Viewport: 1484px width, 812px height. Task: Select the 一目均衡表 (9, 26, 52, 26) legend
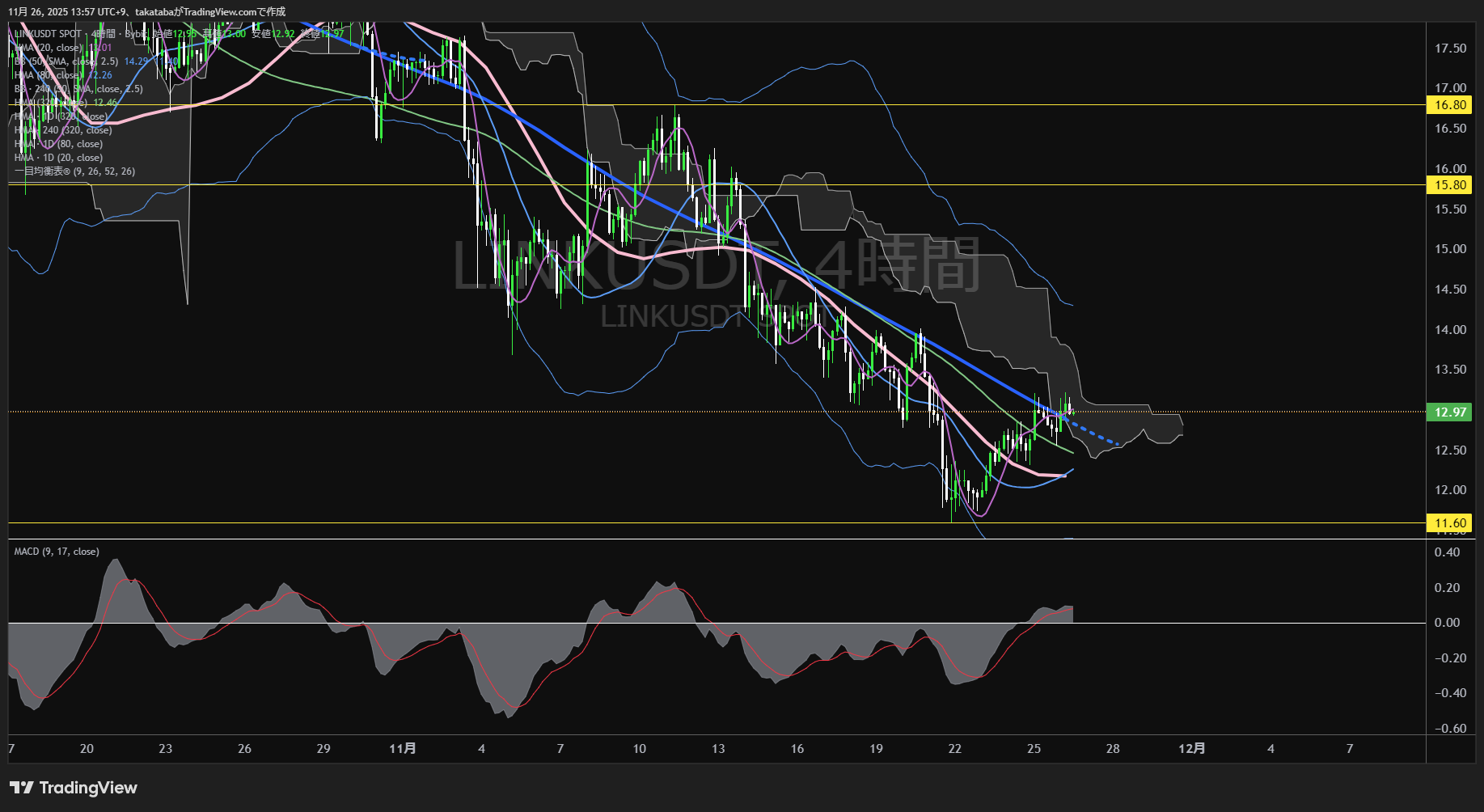74,171
